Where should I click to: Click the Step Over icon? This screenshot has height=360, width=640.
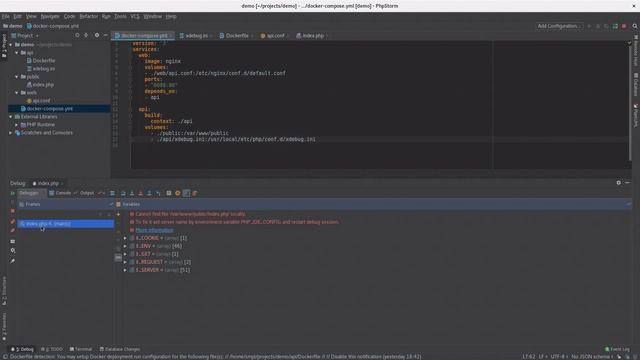coord(123,193)
